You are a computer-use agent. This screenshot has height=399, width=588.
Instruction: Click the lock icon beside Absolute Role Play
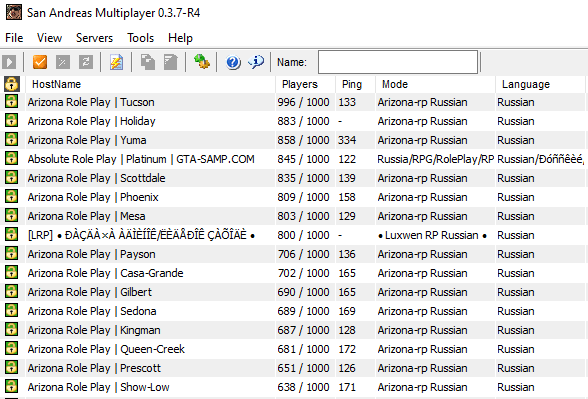click(12, 158)
